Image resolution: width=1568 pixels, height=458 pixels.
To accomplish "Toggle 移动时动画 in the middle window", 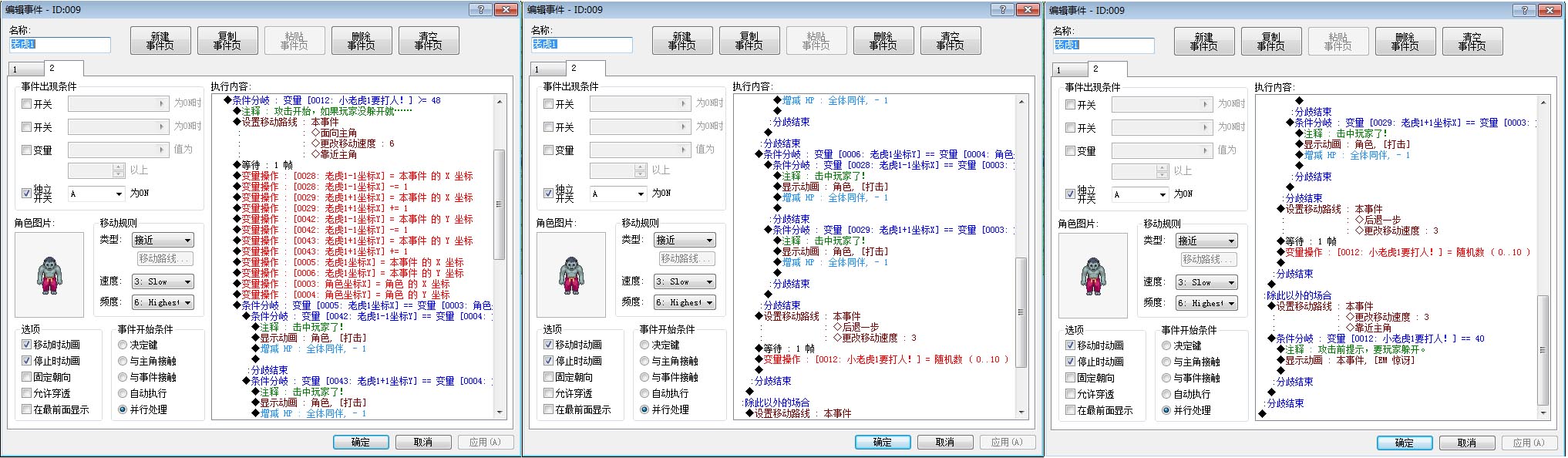I will (549, 345).
